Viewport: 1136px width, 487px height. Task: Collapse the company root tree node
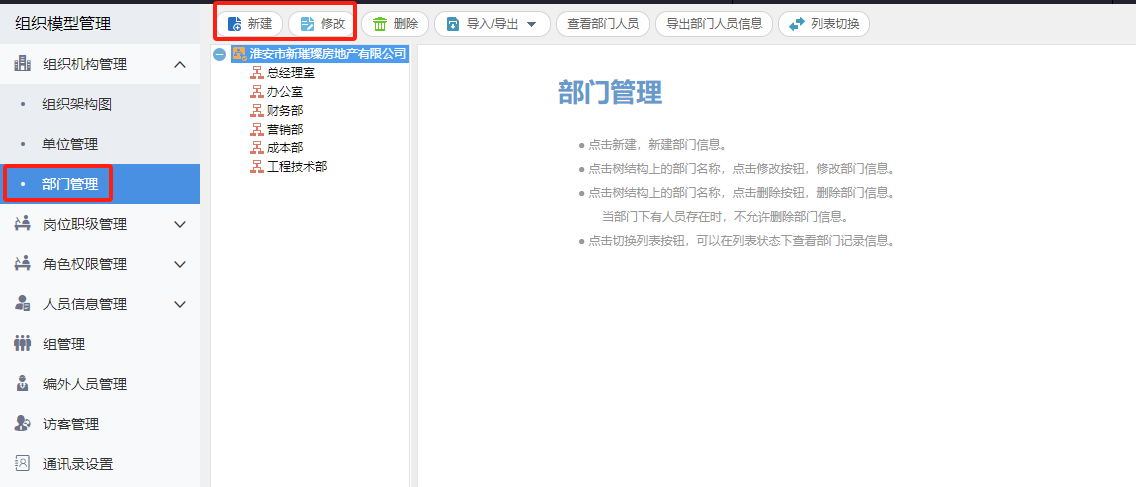pos(220,54)
